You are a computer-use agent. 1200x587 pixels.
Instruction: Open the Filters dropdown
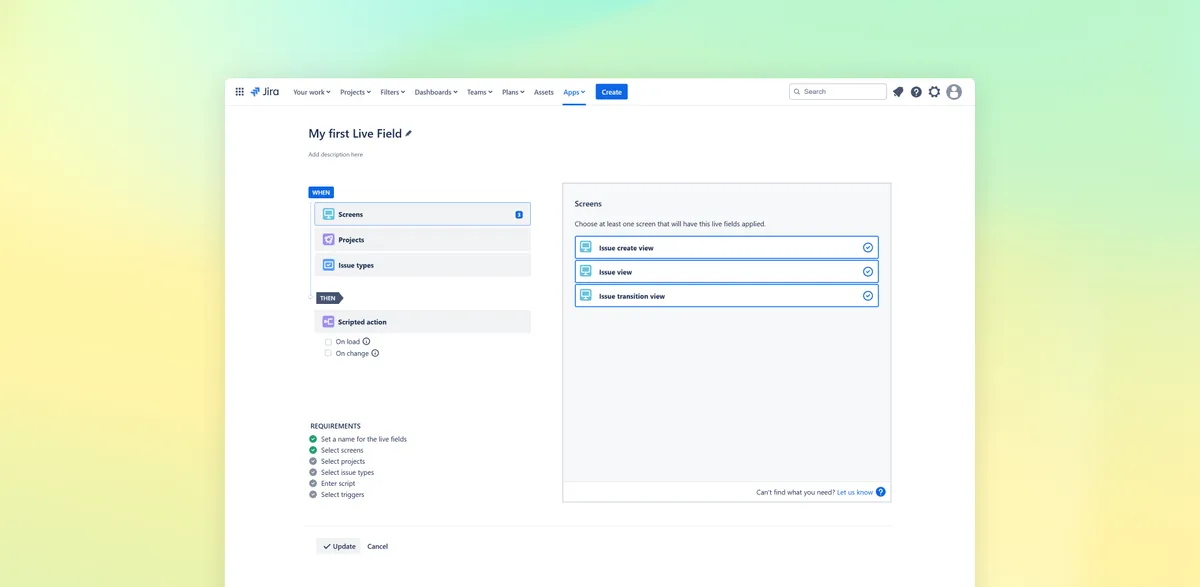(x=393, y=92)
